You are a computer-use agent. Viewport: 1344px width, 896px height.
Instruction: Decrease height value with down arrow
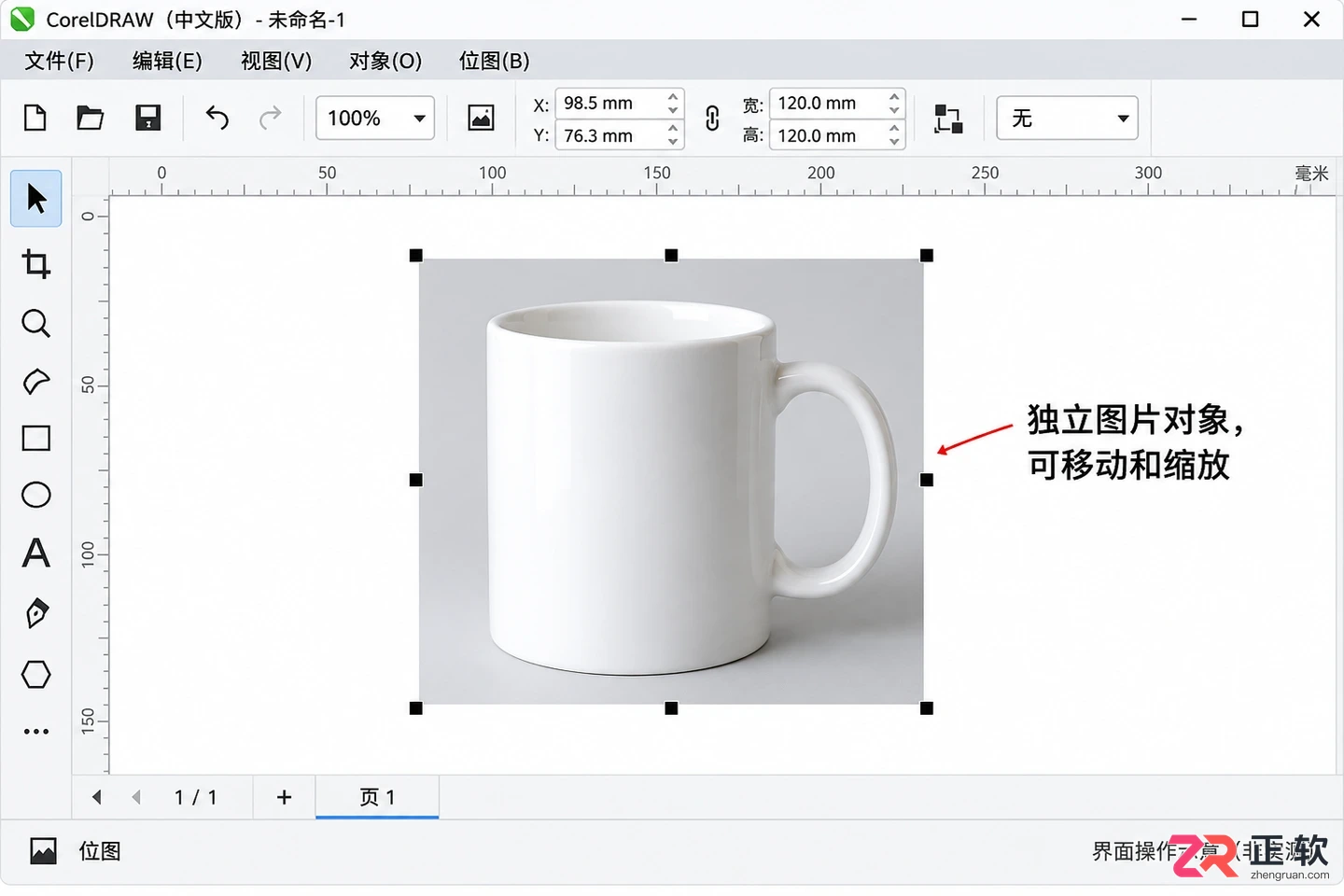click(894, 142)
